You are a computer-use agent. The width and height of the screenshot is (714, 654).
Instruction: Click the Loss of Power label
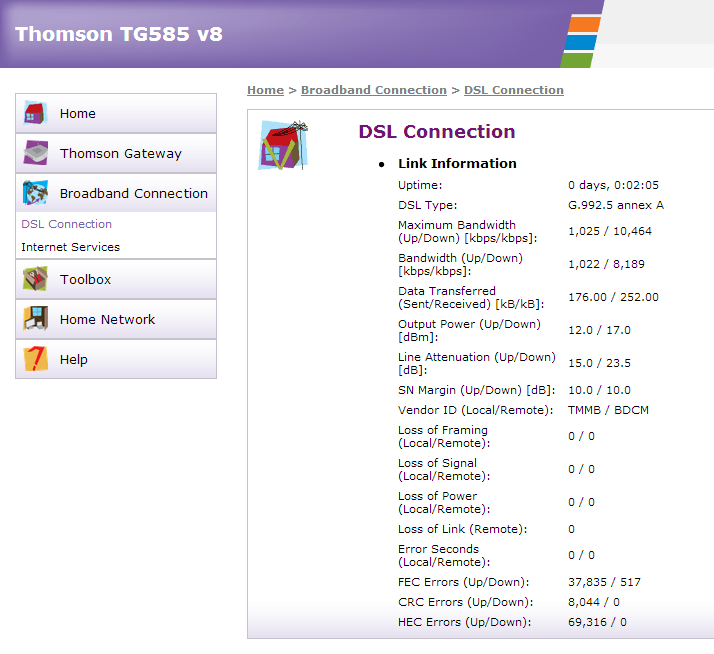[x=444, y=502]
